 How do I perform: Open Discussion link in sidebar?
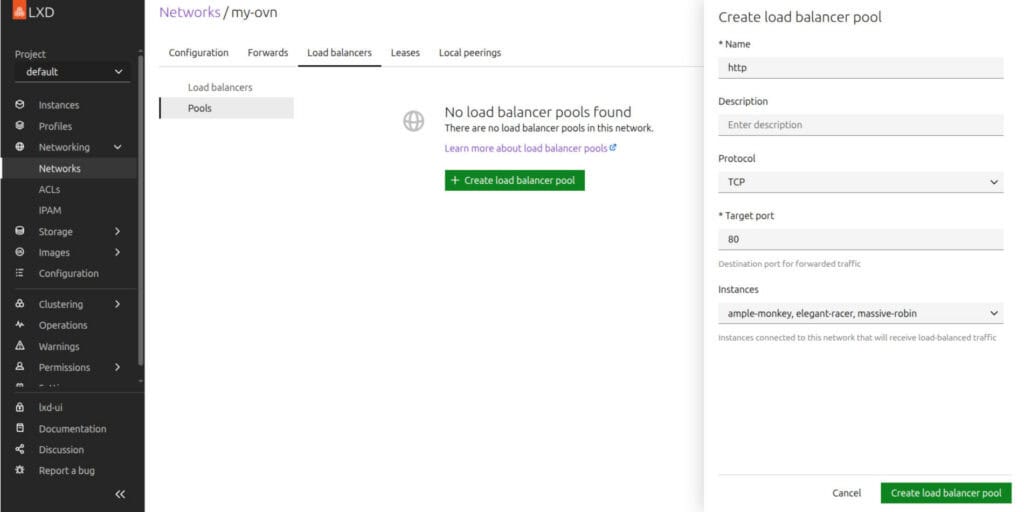61,450
